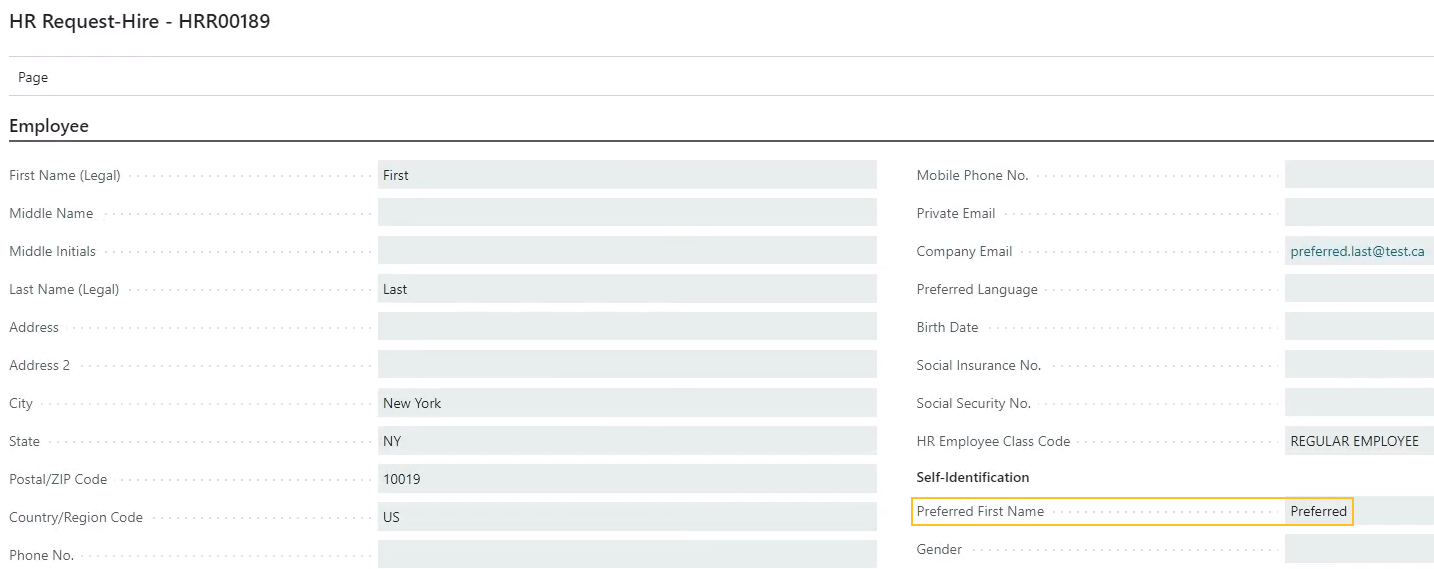Click the Last Name (Legal) field
This screenshot has width=1434, height=569.
626,289
